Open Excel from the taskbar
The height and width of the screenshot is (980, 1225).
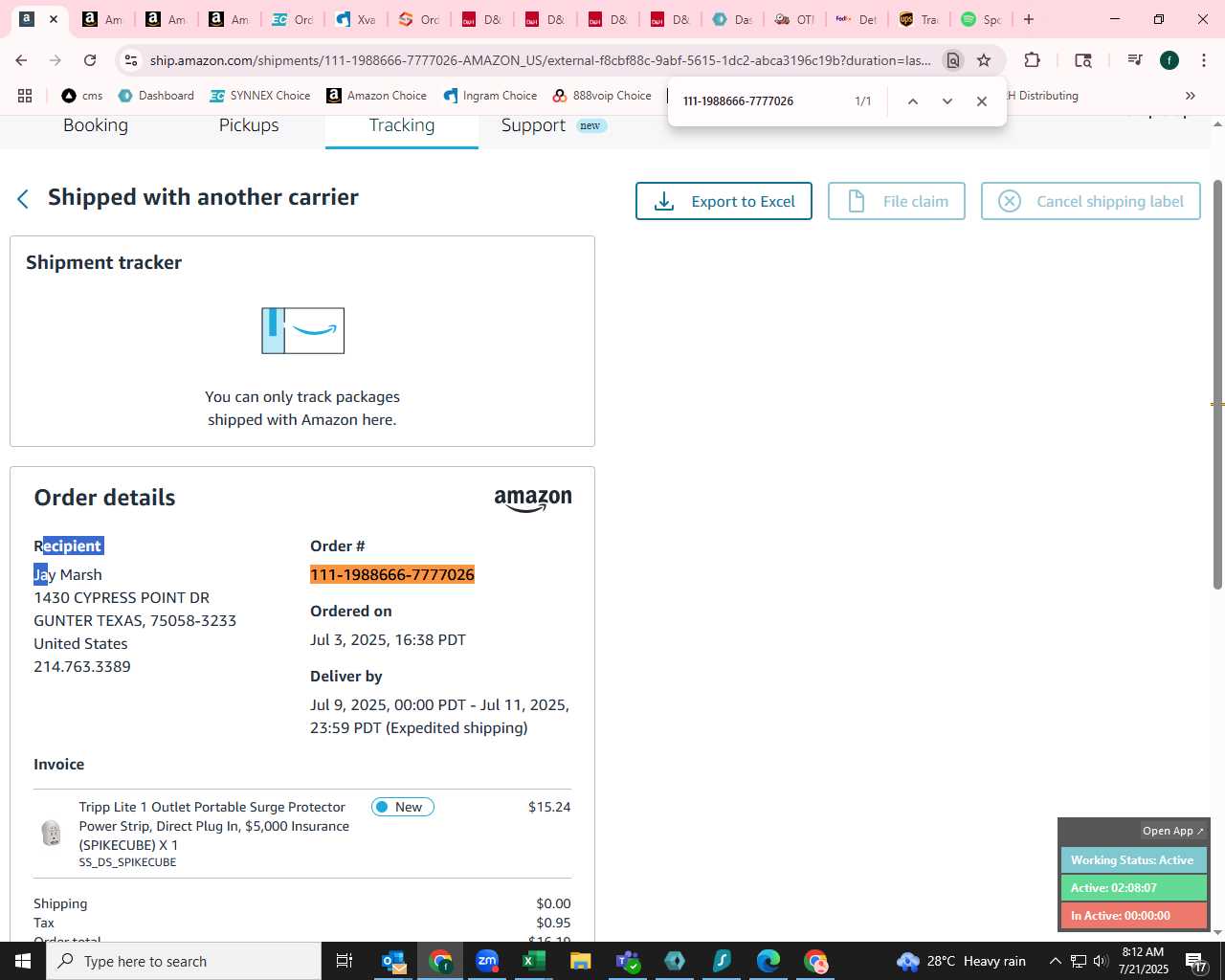pyautogui.click(x=534, y=961)
